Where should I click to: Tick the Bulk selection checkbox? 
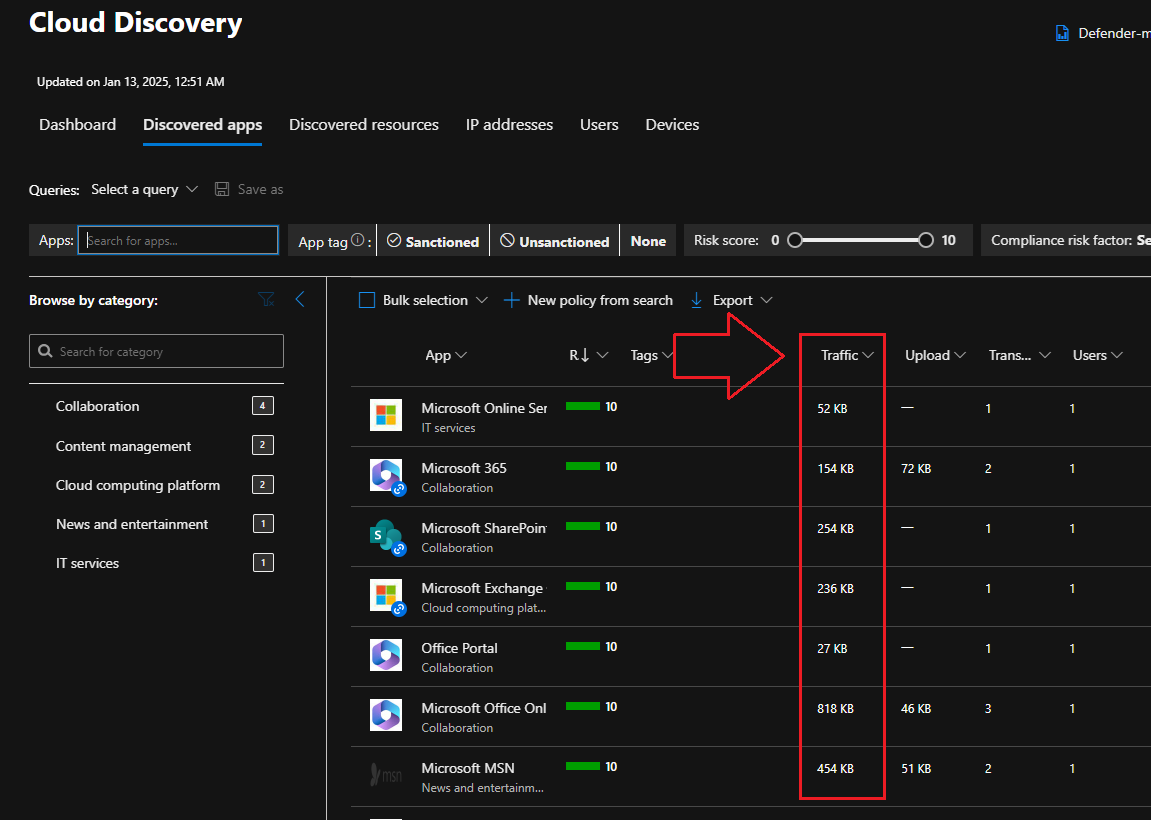(367, 300)
